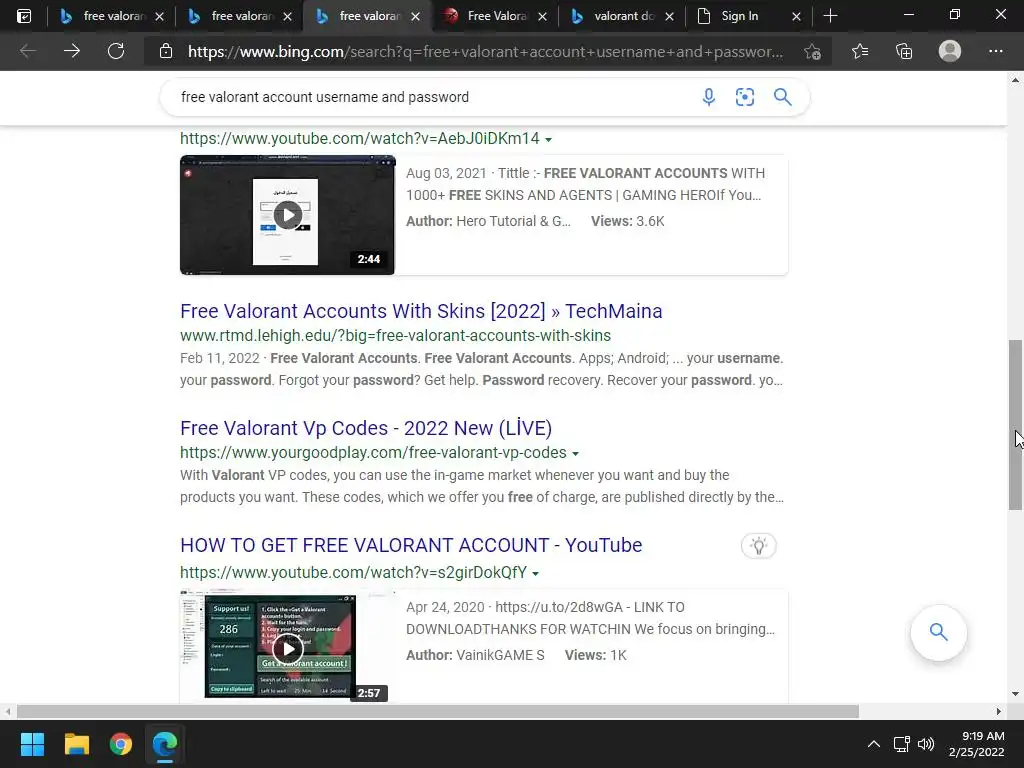The image size is (1024, 768).
Task: Play the 2:44 video thumbnail
Action: (288, 215)
